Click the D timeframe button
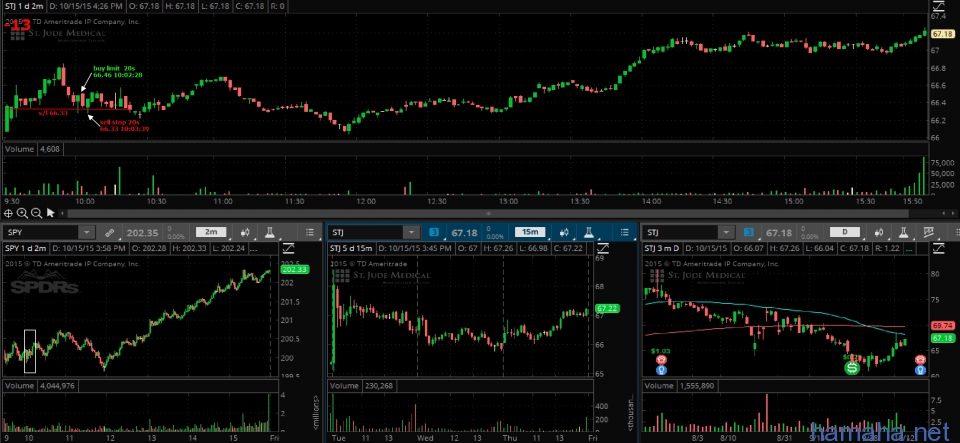 click(847, 232)
